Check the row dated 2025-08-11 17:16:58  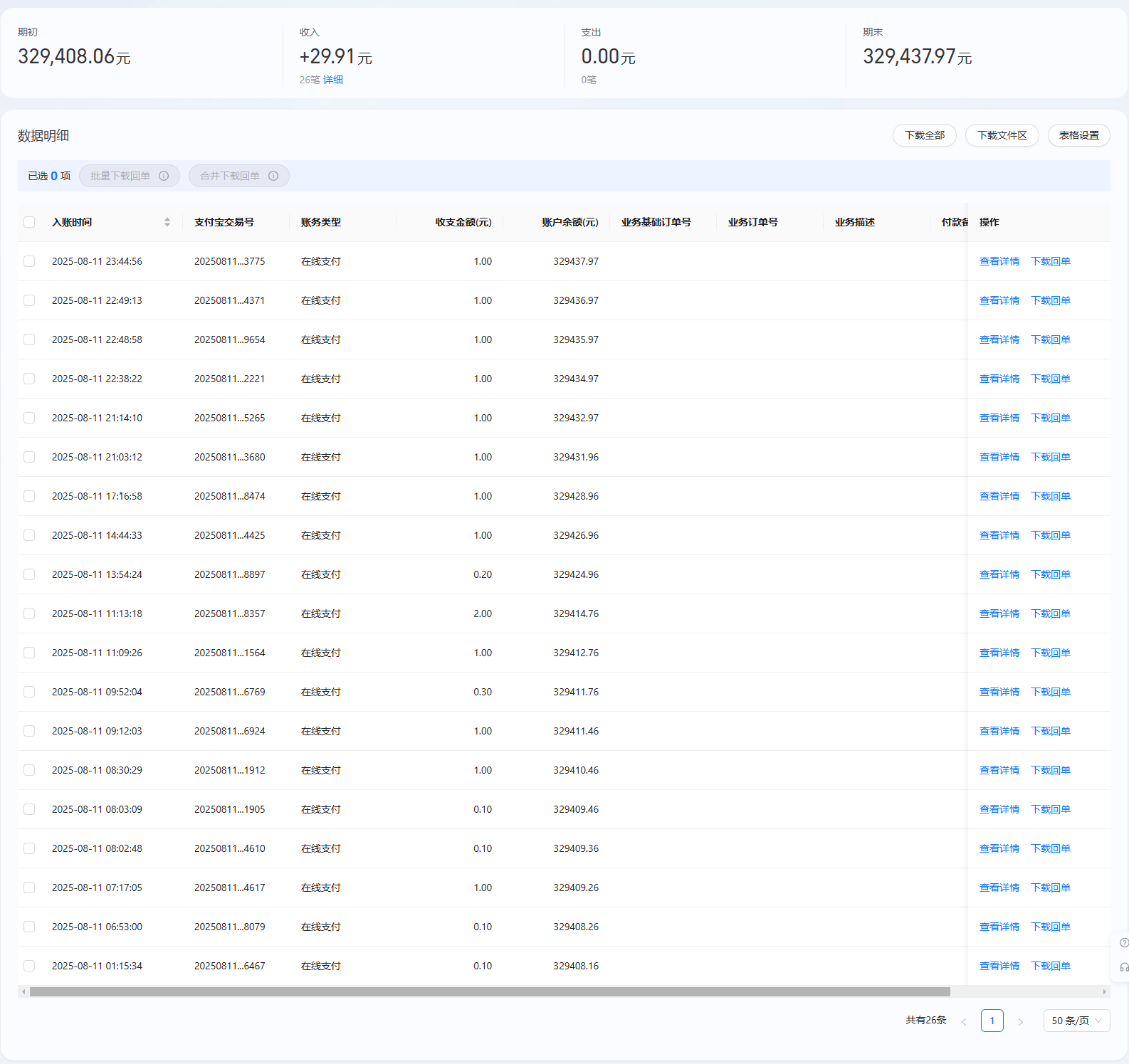coord(29,496)
